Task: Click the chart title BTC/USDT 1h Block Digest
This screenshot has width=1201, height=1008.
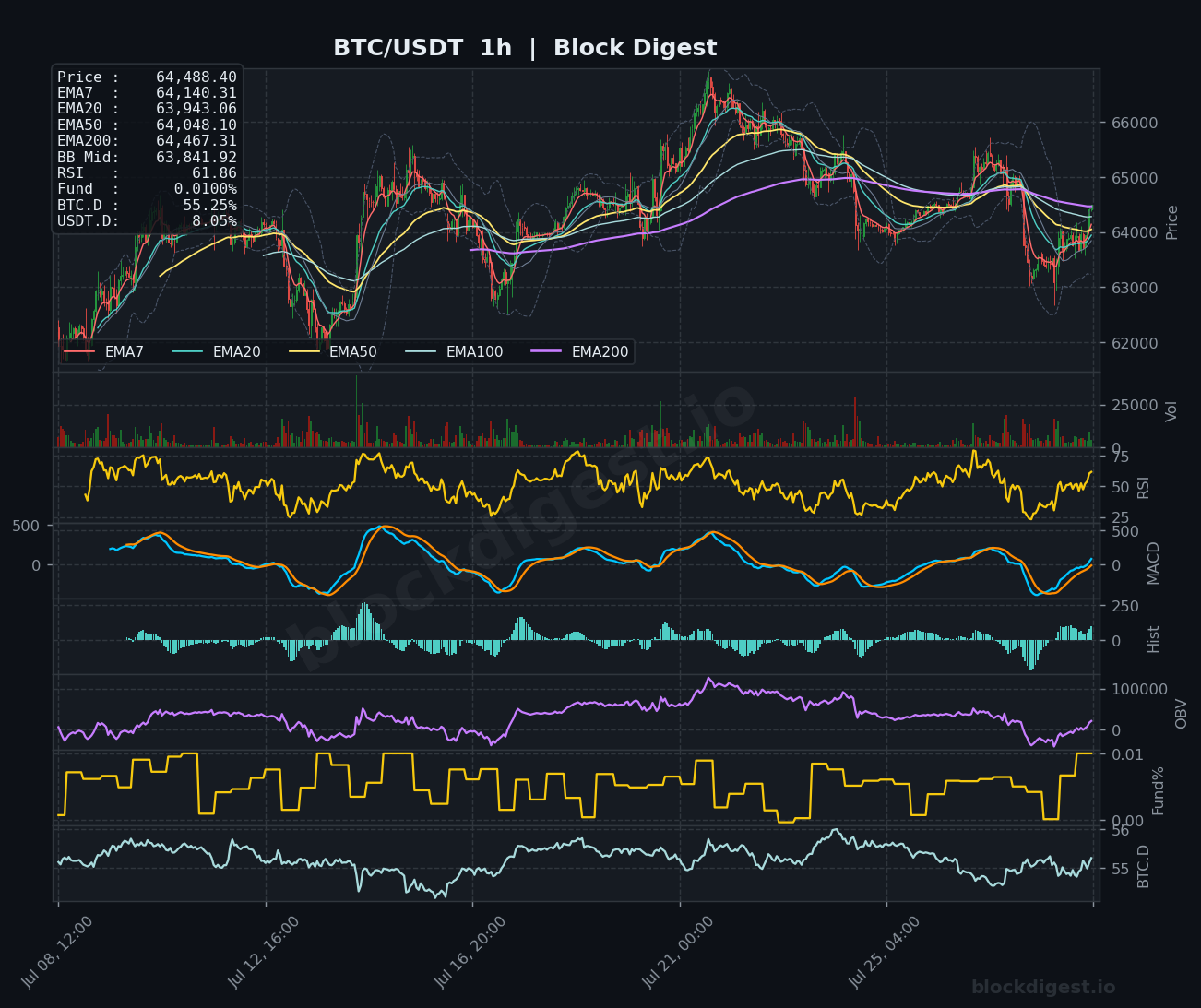Action: click(525, 48)
